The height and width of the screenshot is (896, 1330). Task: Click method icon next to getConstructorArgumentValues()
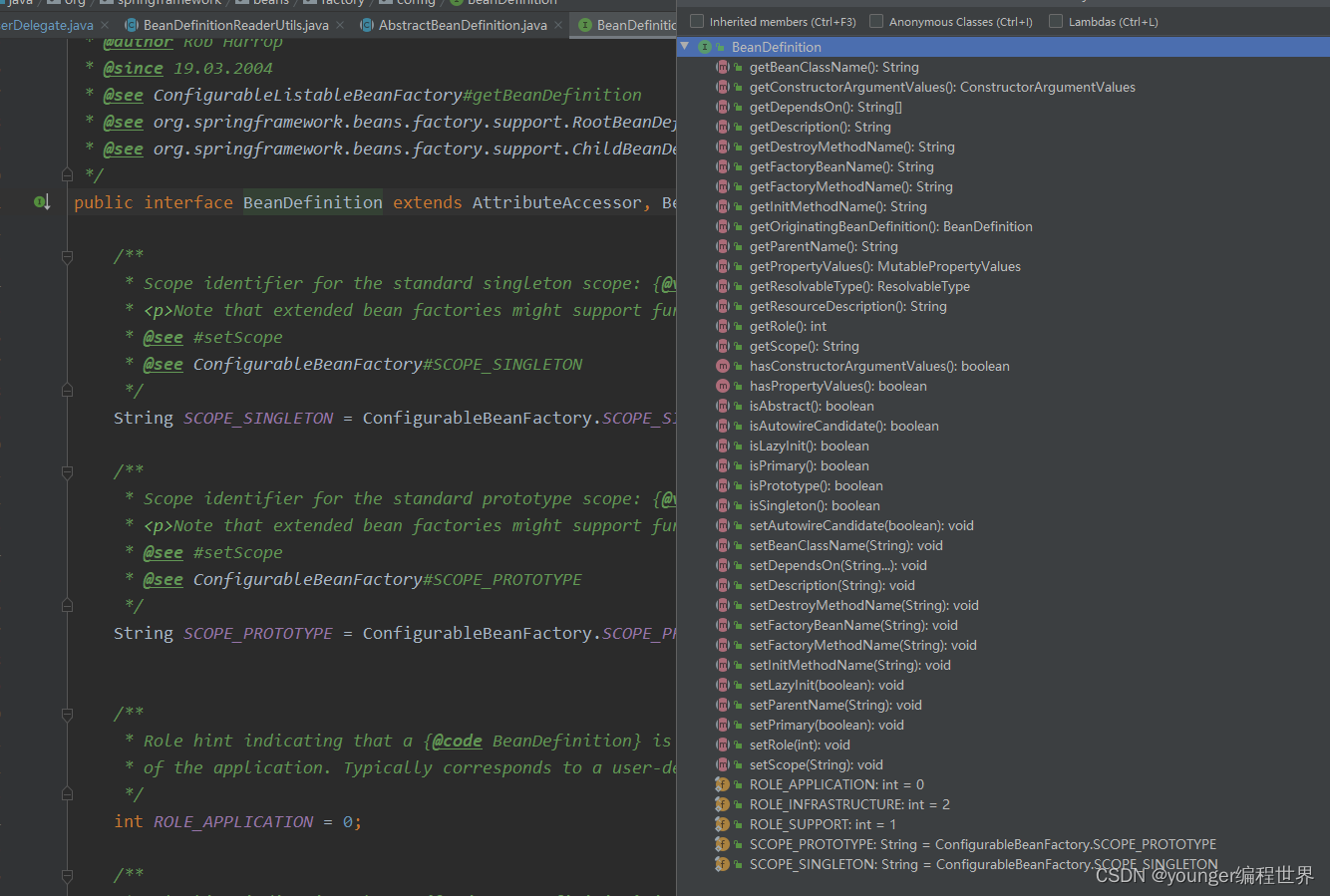tap(723, 87)
